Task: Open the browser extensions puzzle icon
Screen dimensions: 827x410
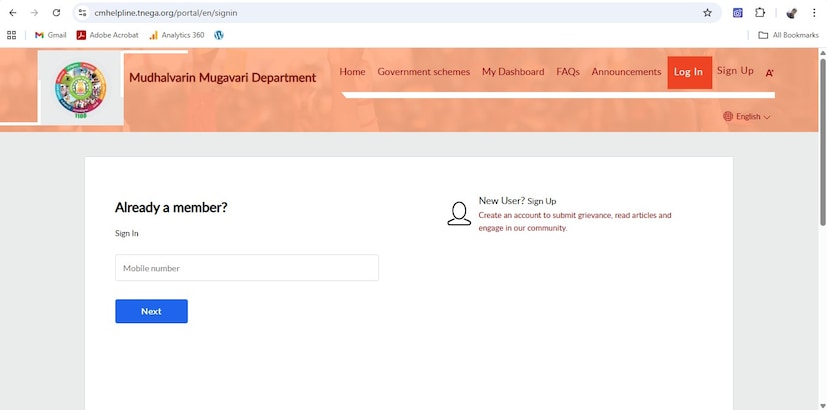Action: pos(760,13)
